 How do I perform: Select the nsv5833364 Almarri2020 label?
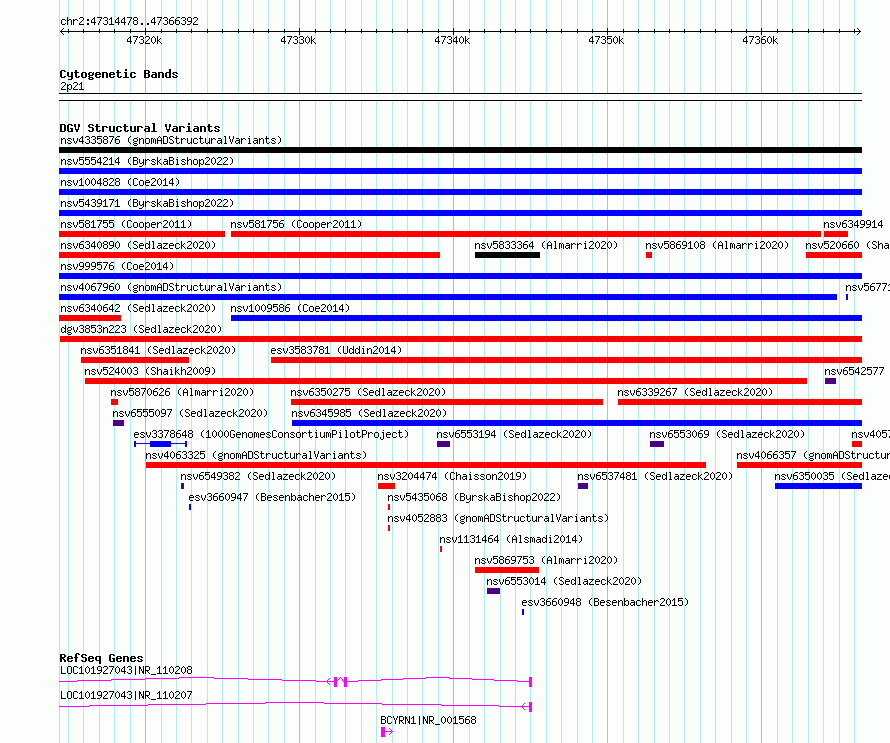546,245
